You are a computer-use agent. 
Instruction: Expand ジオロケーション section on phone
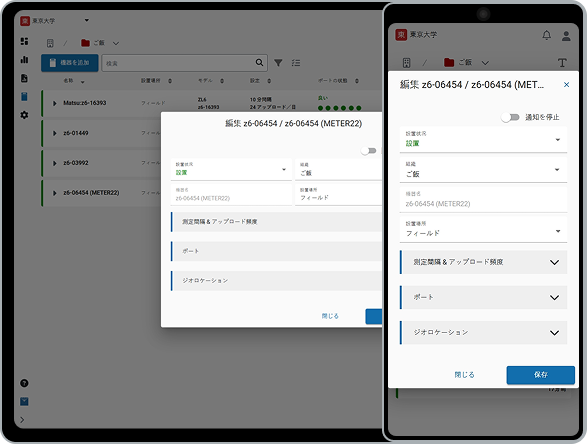click(x=483, y=332)
